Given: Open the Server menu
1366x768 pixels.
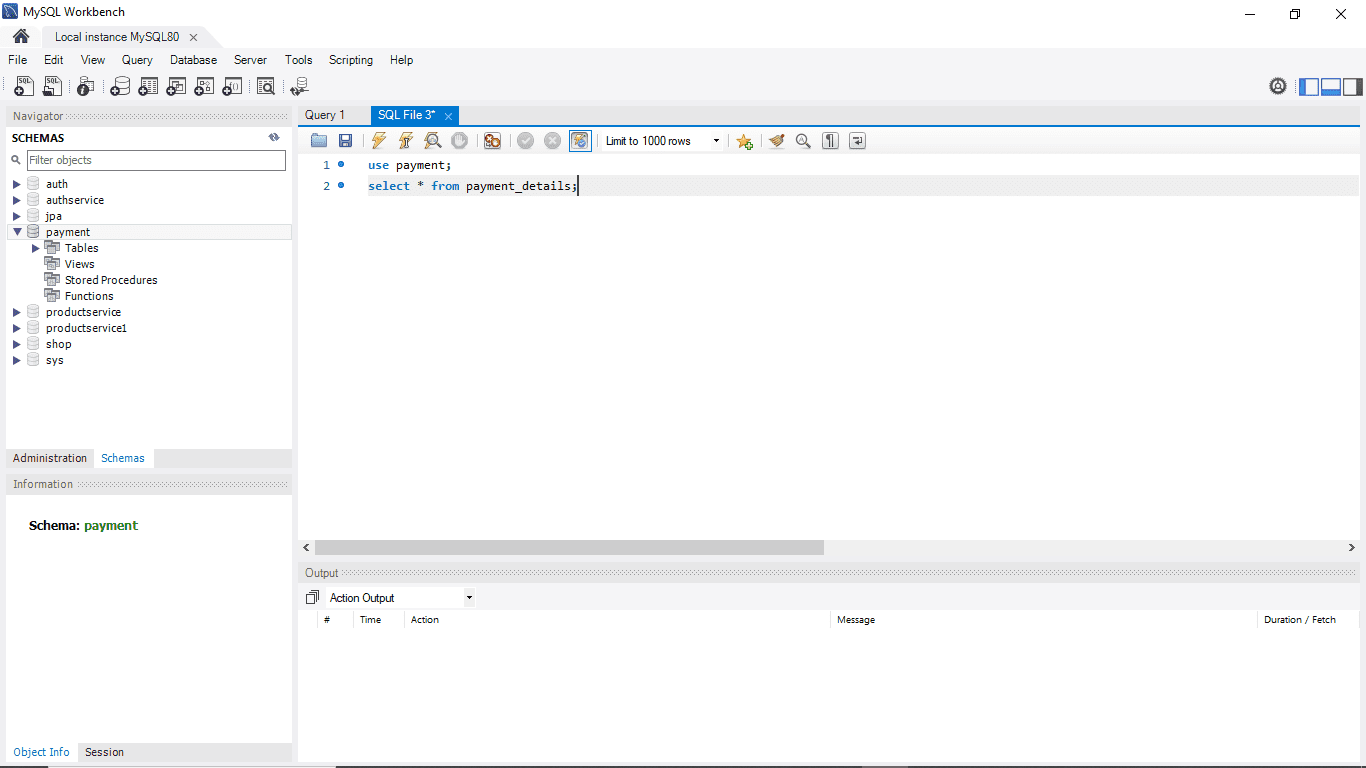Looking at the screenshot, I should point(250,60).
